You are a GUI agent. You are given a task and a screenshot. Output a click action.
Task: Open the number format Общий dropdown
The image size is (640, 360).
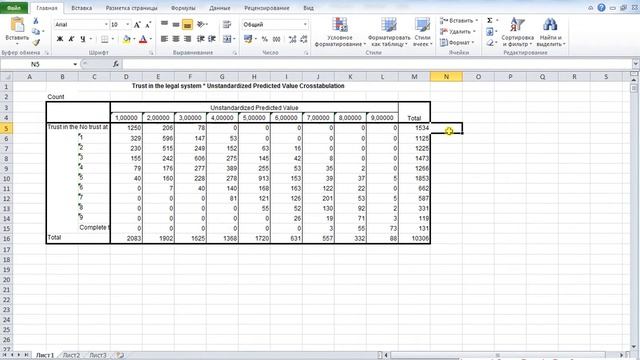(x=305, y=24)
